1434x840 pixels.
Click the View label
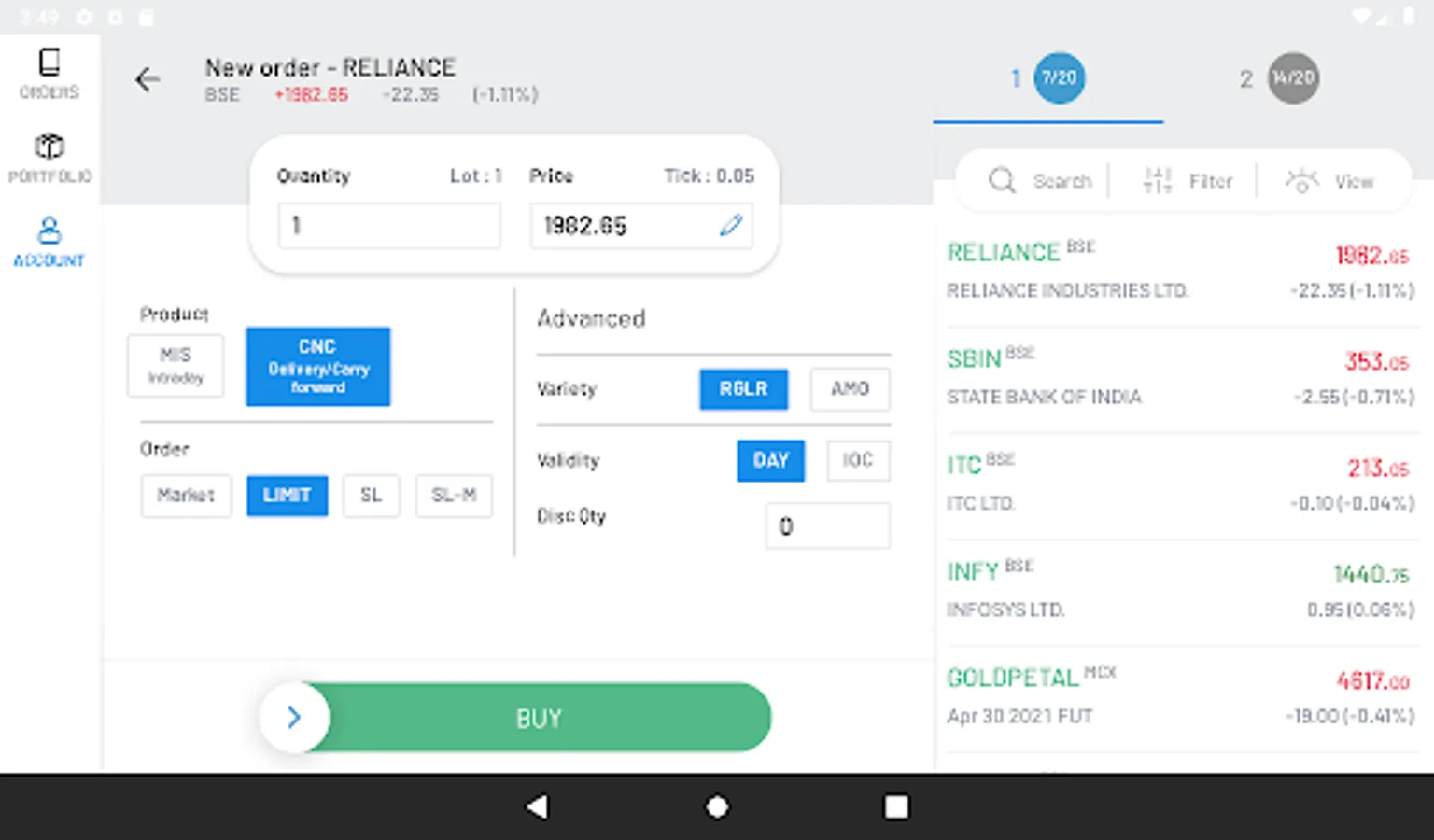pyautogui.click(x=1354, y=181)
